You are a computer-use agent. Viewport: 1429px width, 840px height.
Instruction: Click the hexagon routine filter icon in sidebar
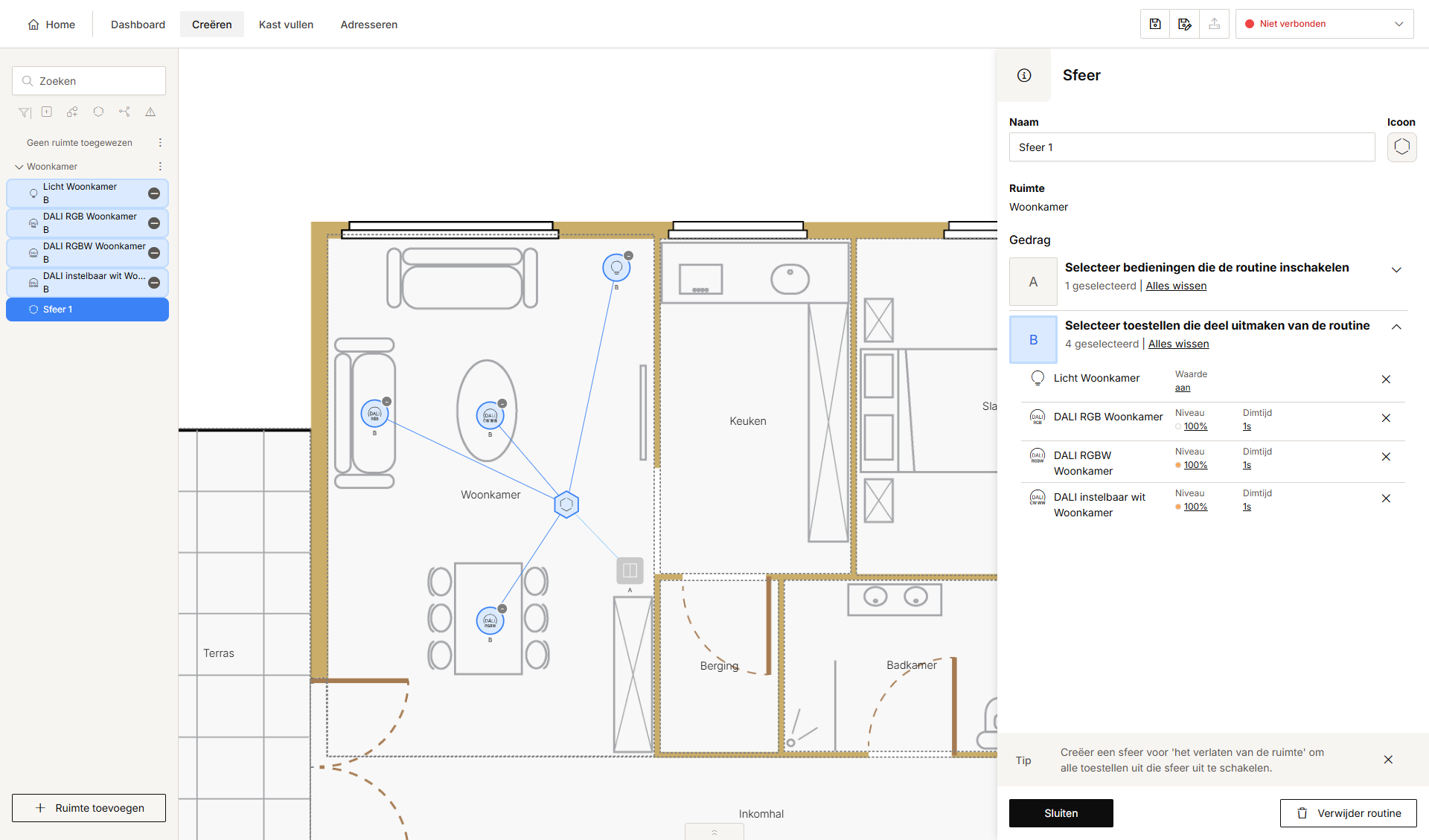[x=98, y=112]
